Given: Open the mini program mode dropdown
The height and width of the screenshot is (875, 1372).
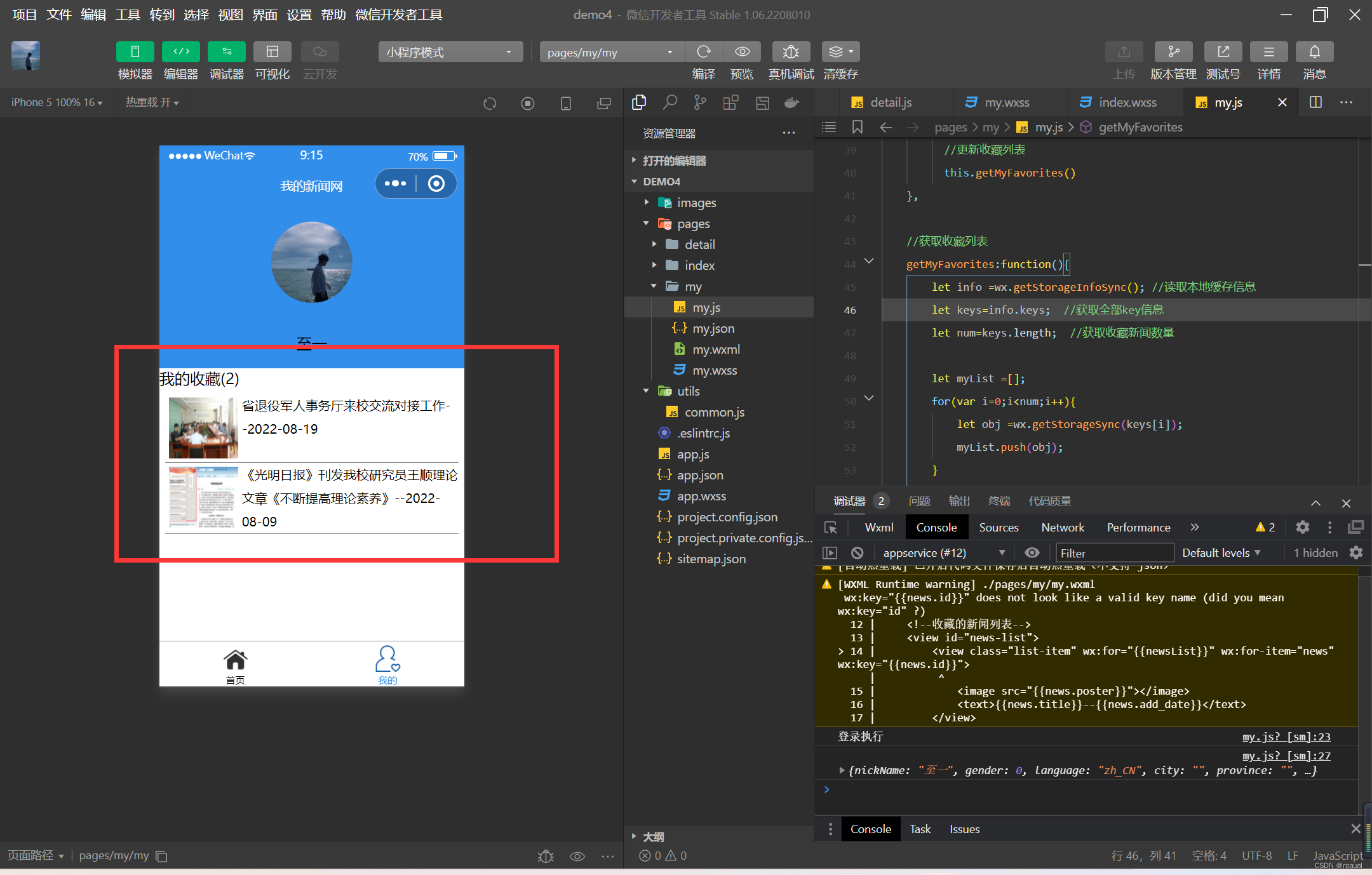Looking at the screenshot, I should click(x=450, y=52).
